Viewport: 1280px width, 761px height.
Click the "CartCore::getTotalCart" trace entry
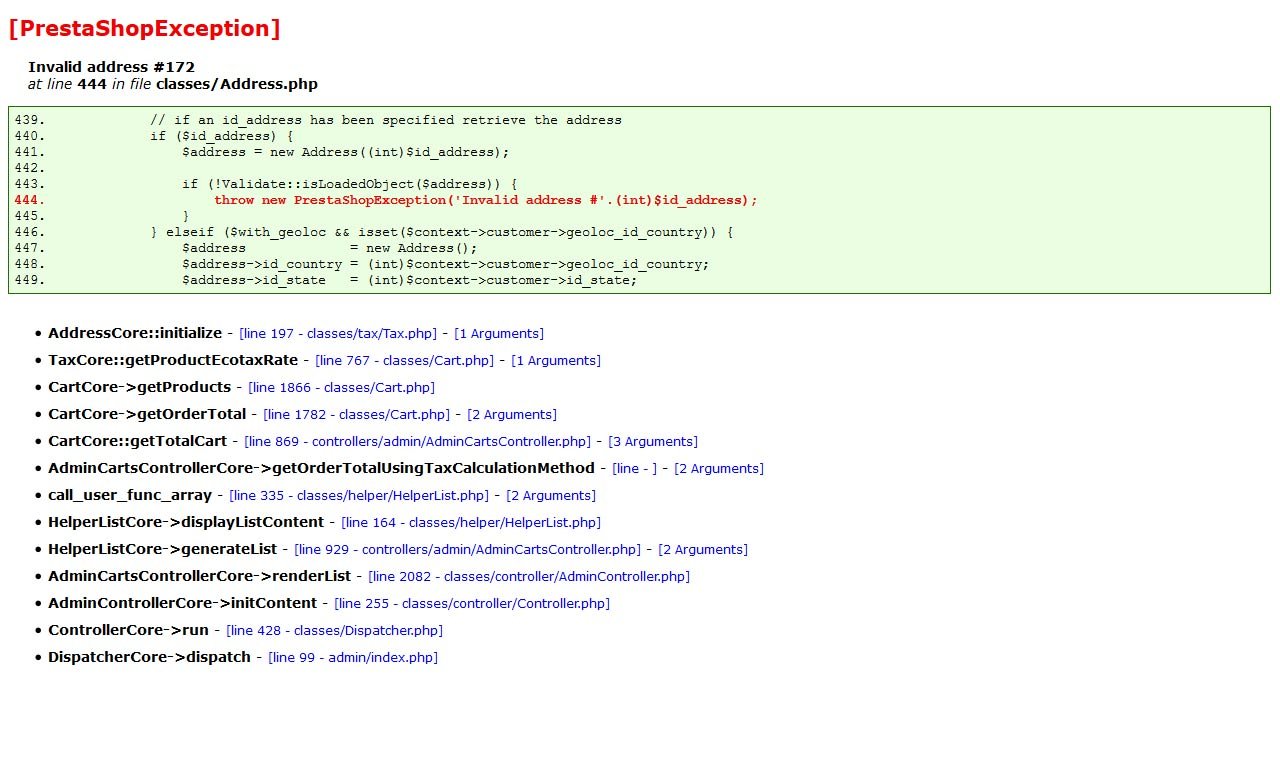(x=137, y=441)
